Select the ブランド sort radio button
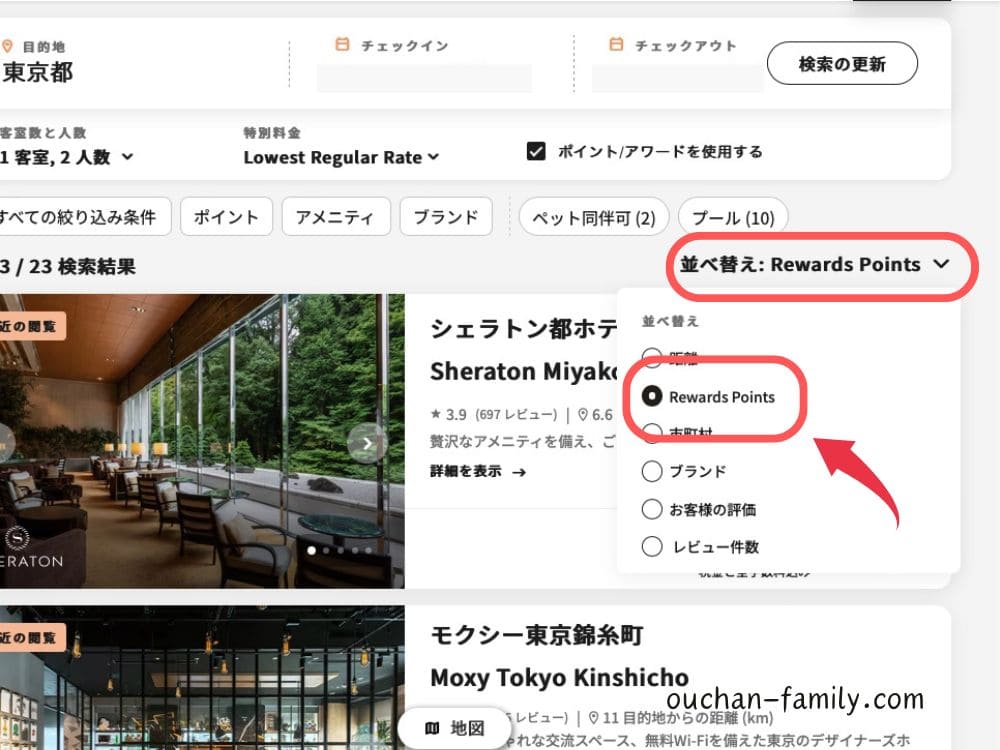1000x750 pixels. [x=652, y=471]
